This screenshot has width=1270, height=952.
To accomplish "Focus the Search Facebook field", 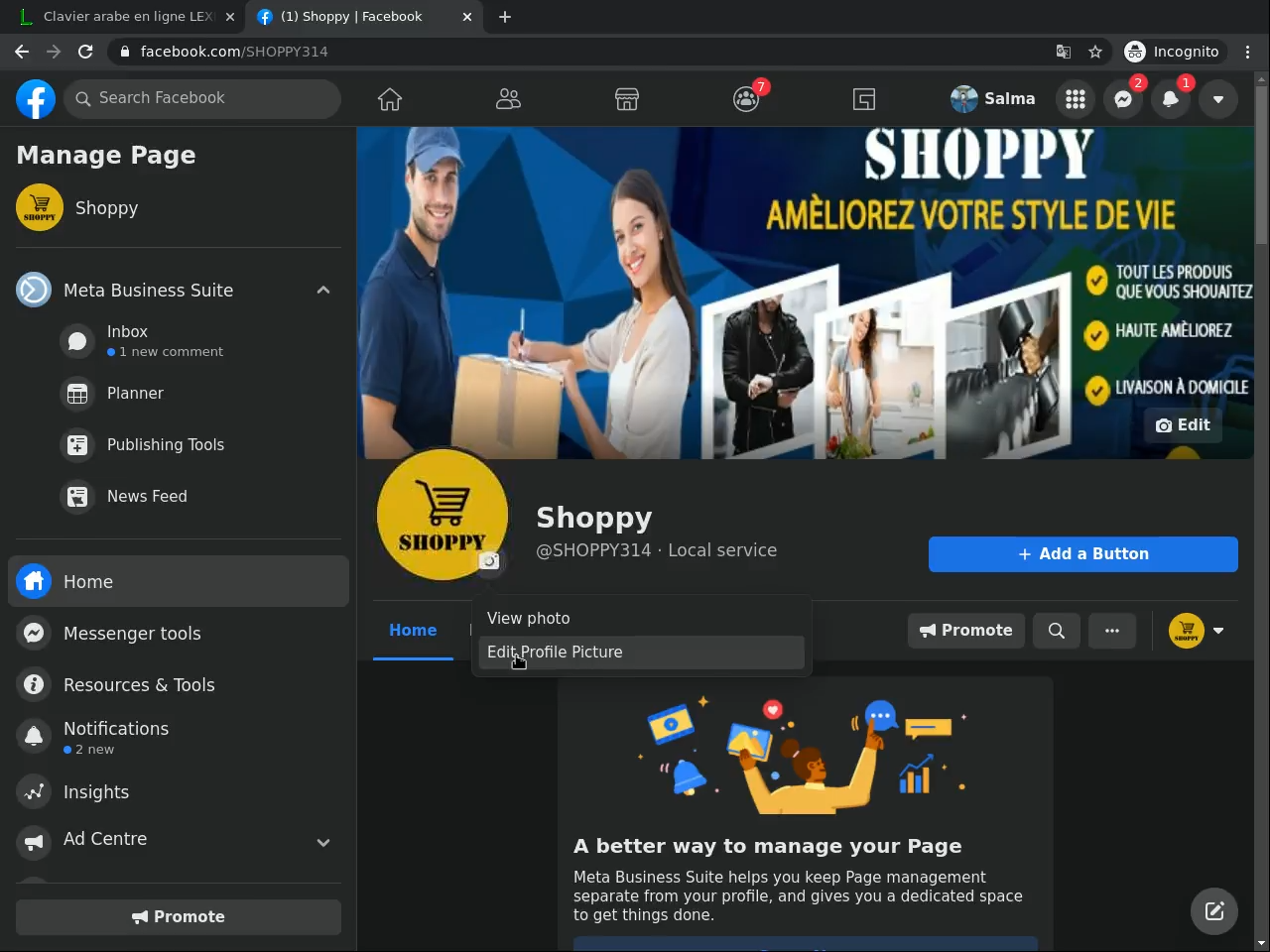I will (202, 98).
